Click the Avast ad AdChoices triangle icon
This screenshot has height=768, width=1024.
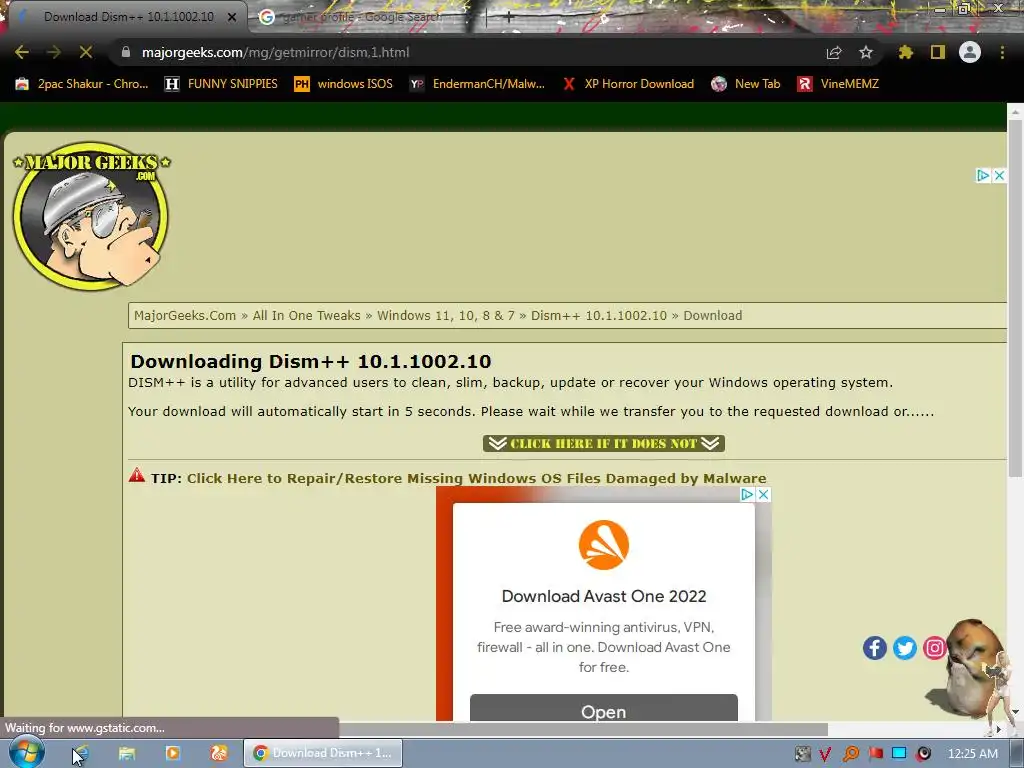click(x=747, y=494)
